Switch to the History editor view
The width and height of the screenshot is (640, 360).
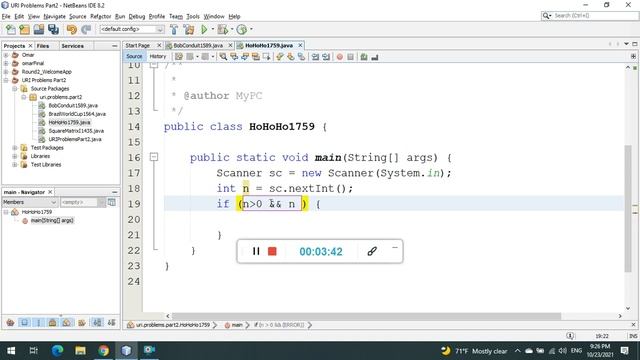click(x=158, y=56)
